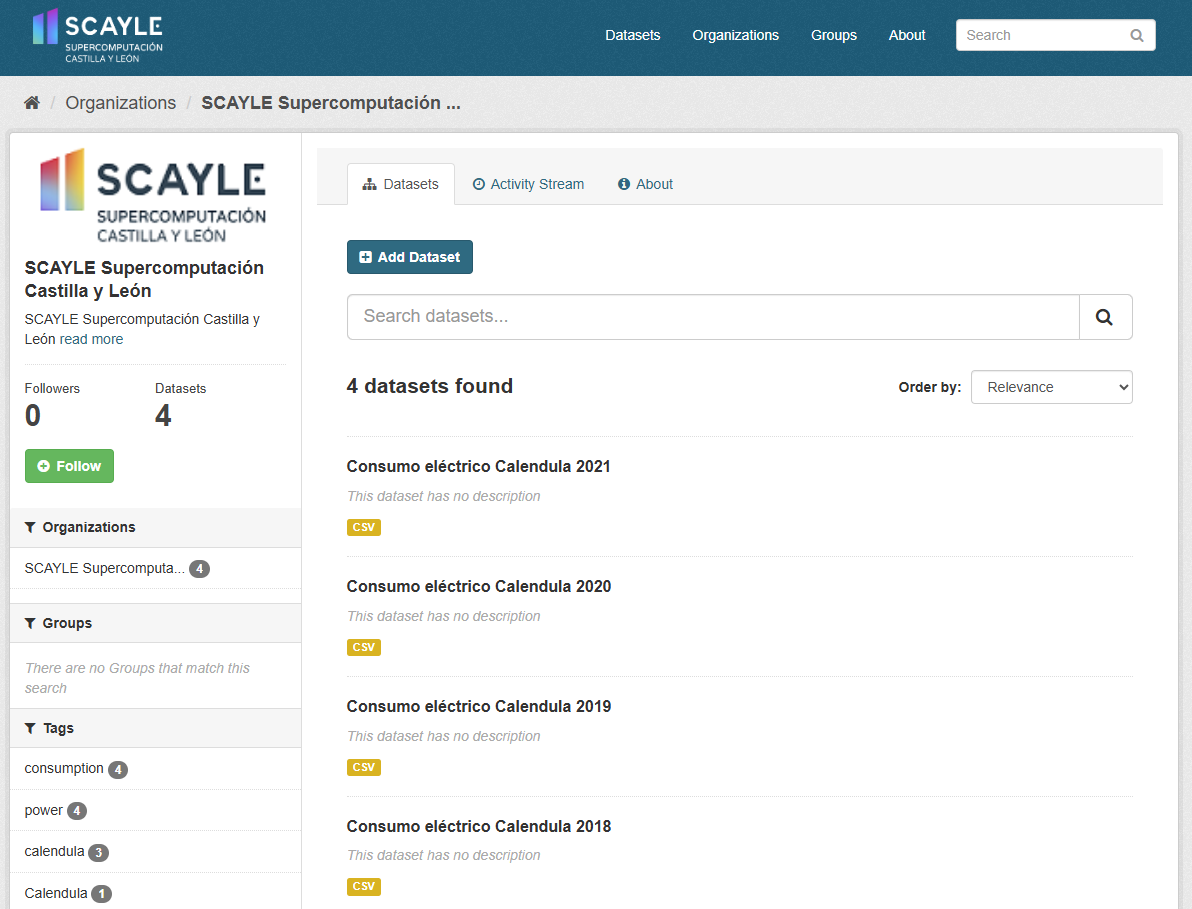Click the CSV badge under Calendula 2021
Image resolution: width=1192 pixels, height=909 pixels.
pos(363,527)
